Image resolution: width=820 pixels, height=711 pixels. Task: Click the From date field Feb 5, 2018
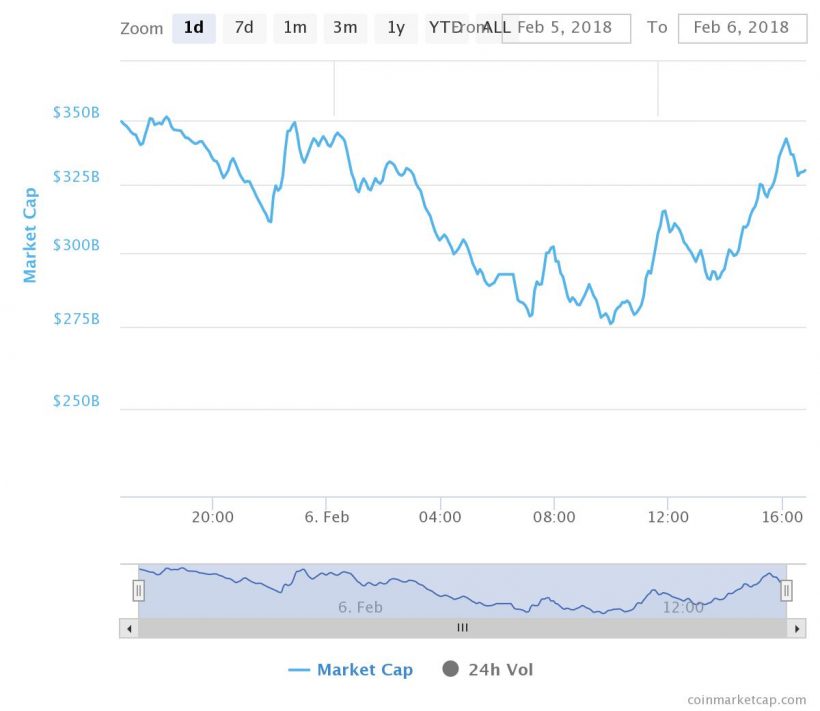click(x=565, y=28)
